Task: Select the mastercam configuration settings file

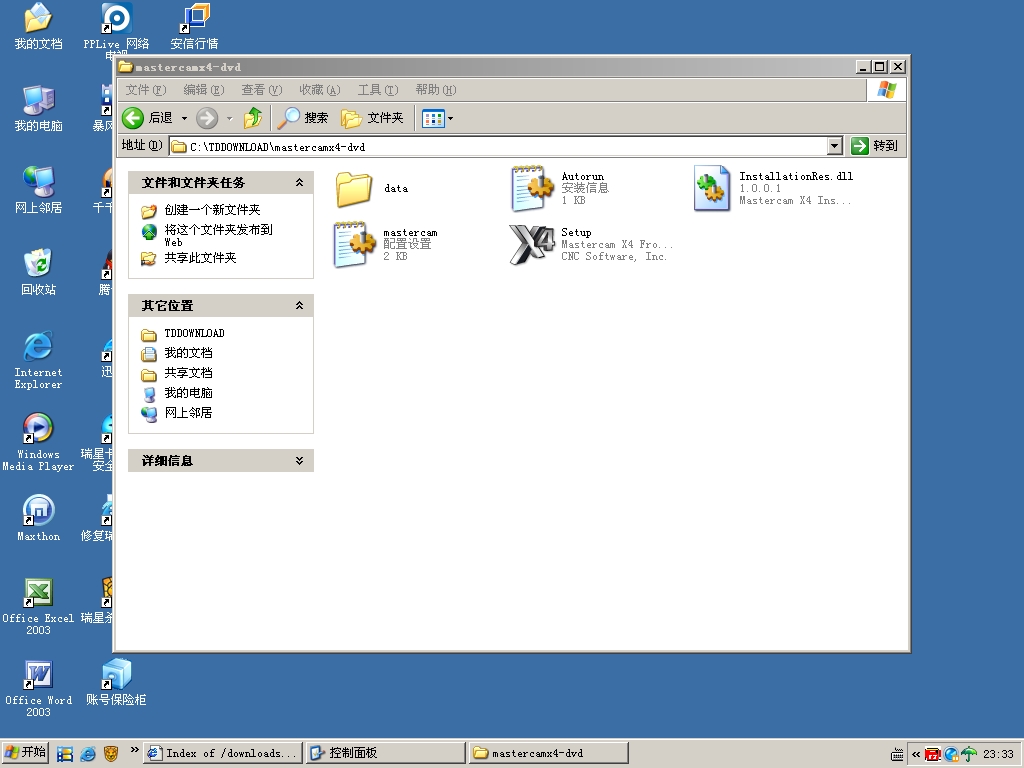Action: 355,244
